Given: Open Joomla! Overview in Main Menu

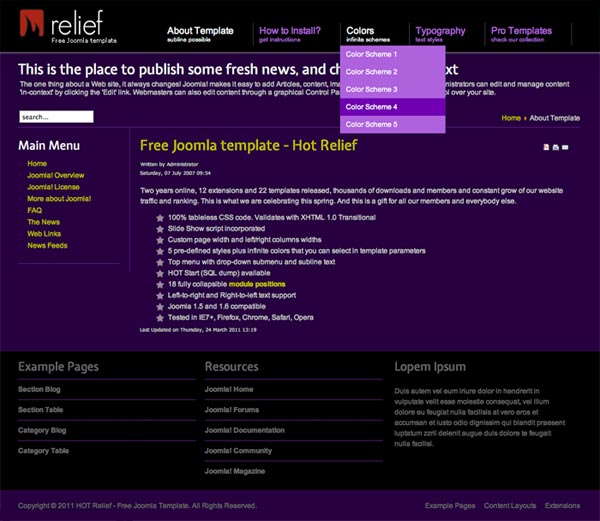Looking at the screenshot, I should pyautogui.click(x=56, y=176).
